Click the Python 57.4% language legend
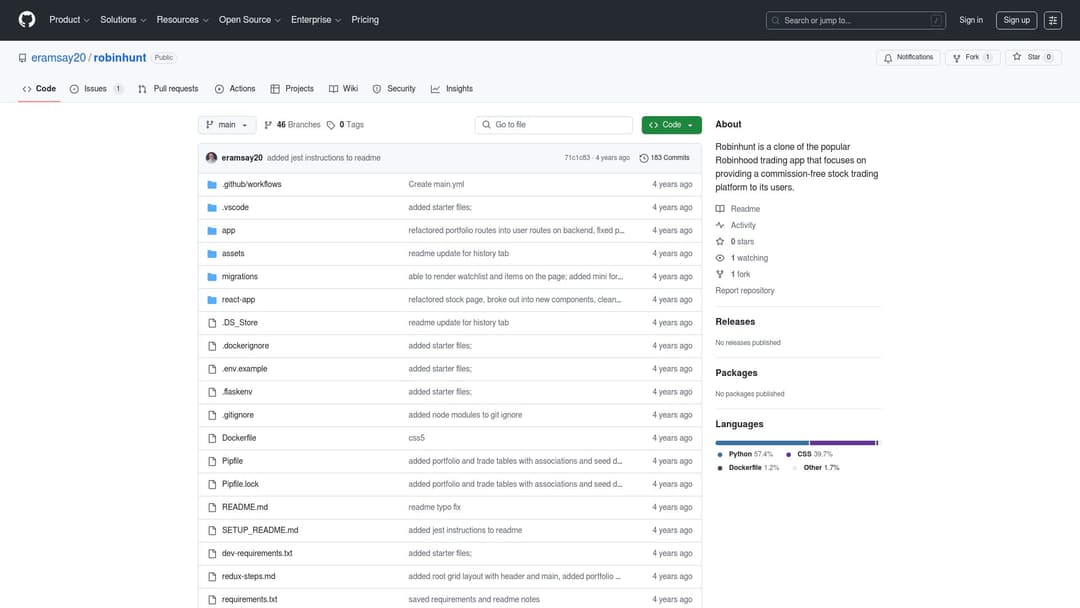1080x608 pixels. click(x=745, y=454)
